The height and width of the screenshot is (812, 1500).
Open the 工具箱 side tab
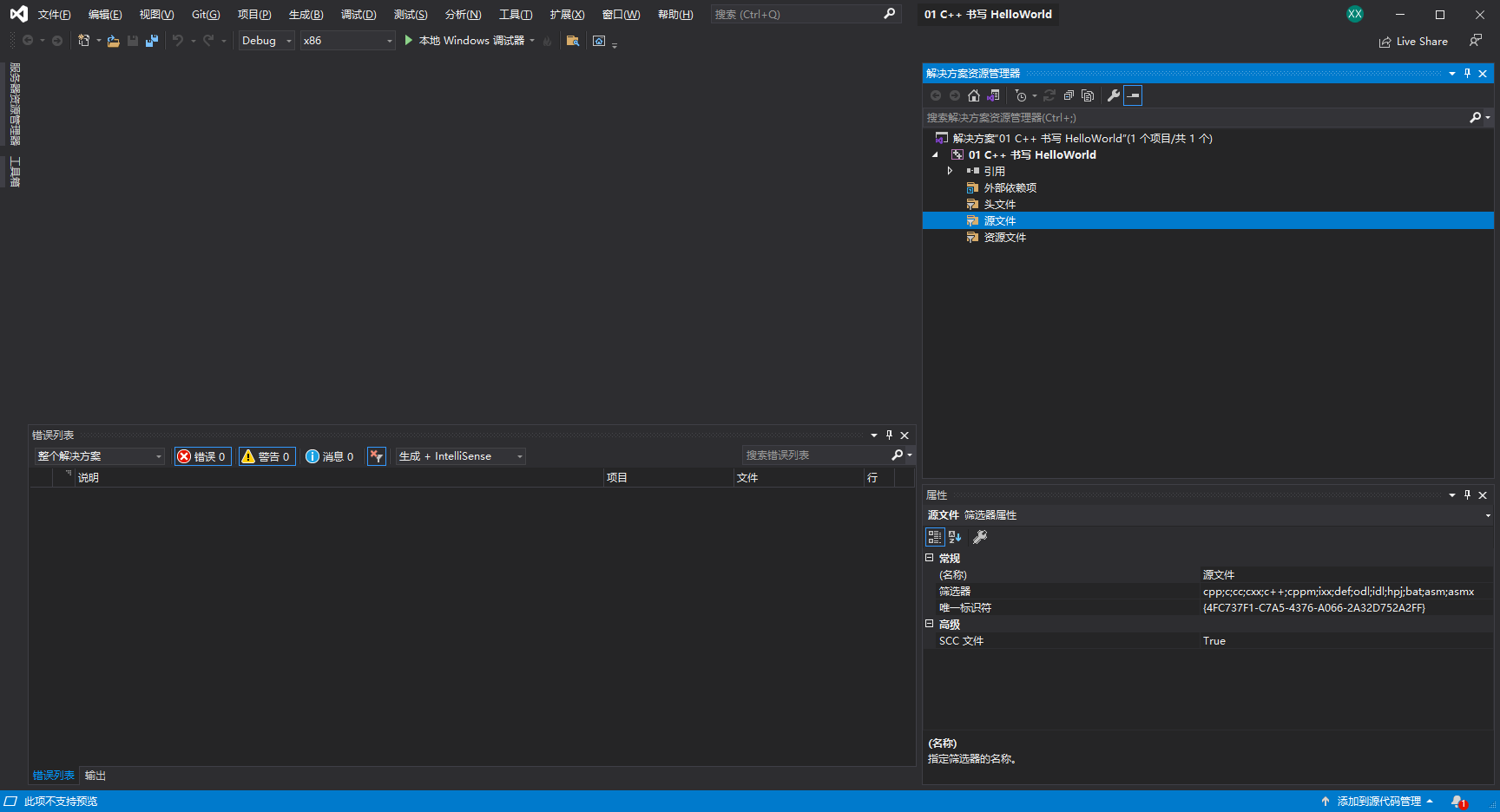point(15,172)
